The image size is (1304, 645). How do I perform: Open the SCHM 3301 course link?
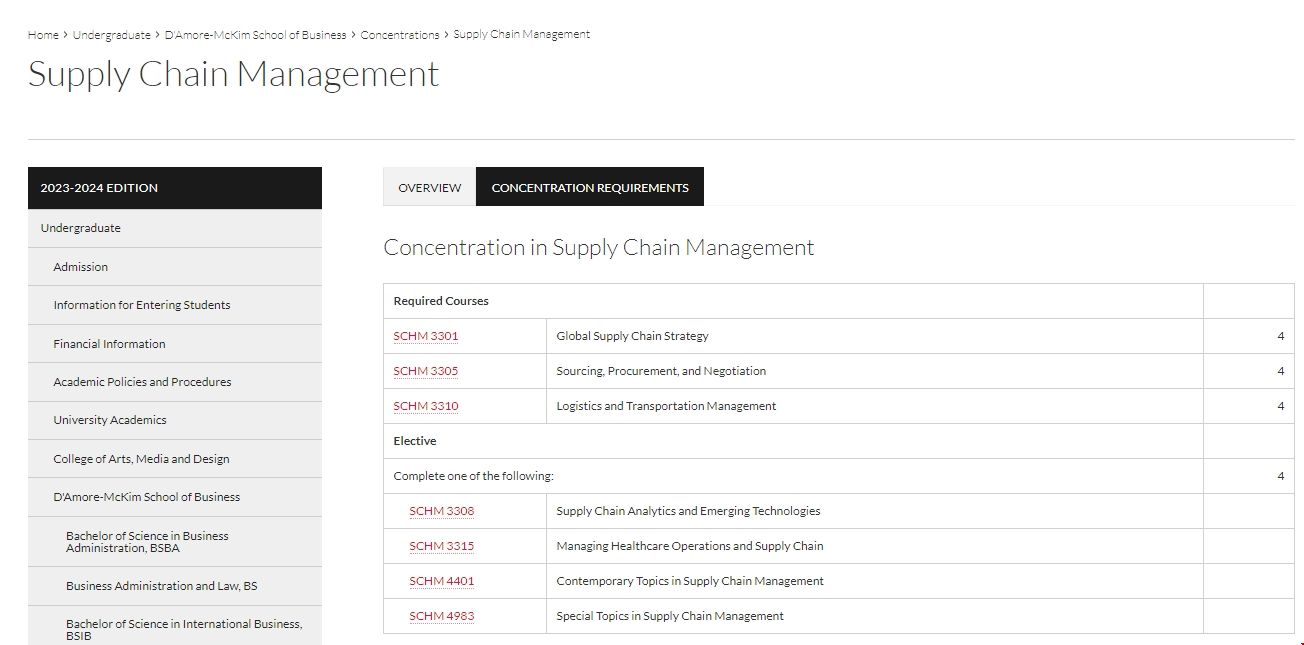click(x=425, y=336)
